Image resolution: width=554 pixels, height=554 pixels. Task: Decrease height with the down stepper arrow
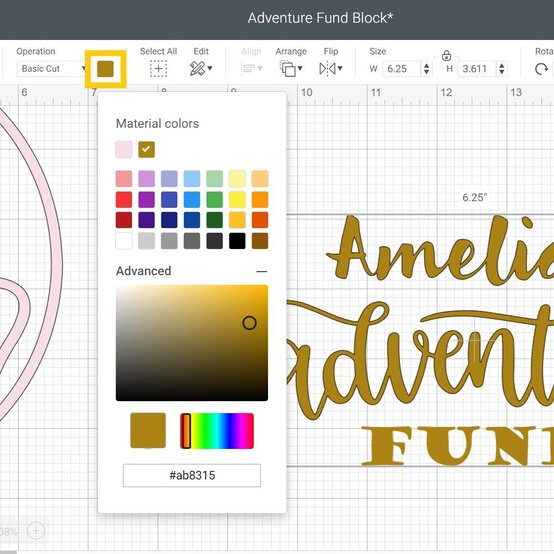coord(502,72)
